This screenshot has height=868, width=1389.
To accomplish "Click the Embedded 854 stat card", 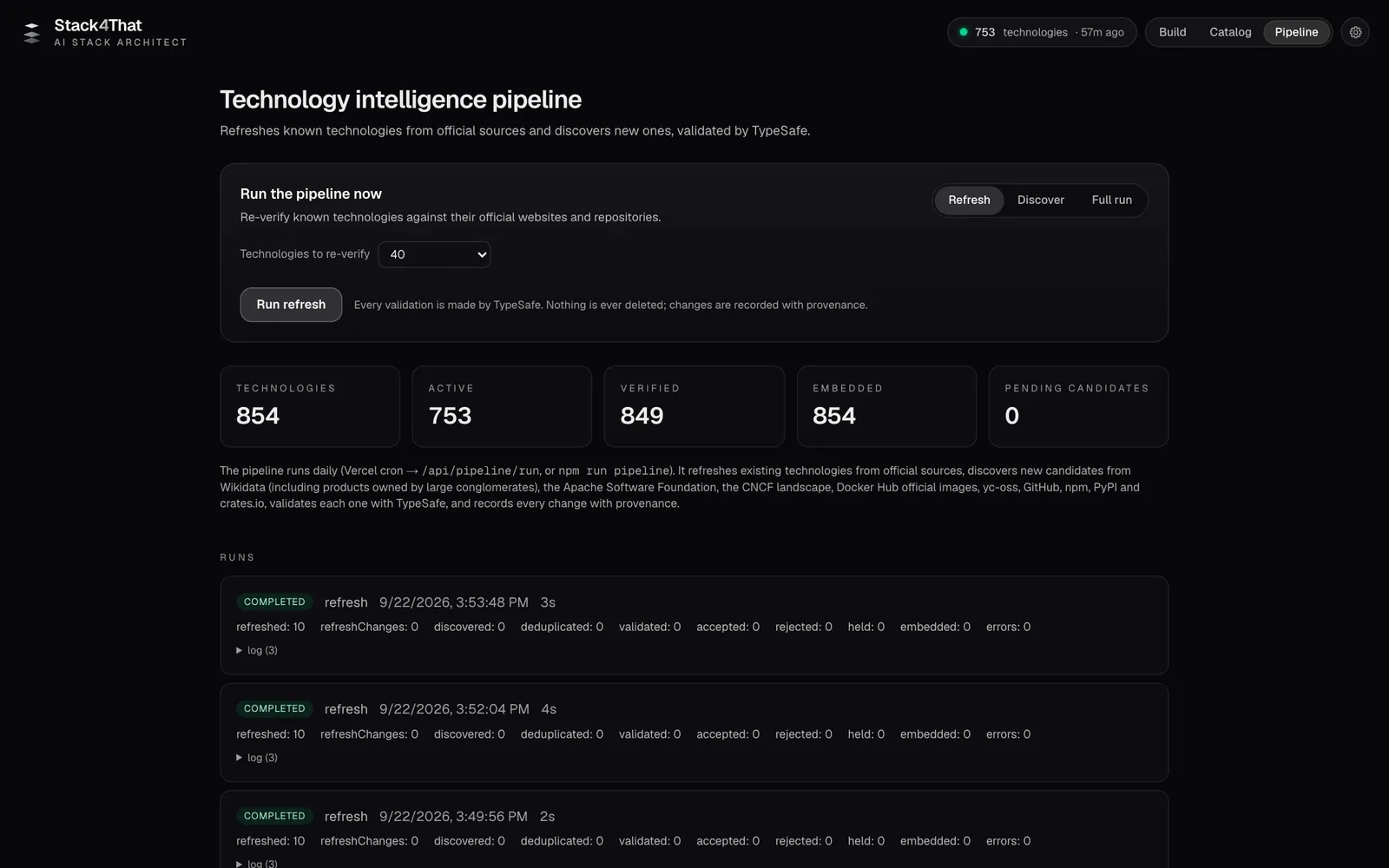I will 886,406.
